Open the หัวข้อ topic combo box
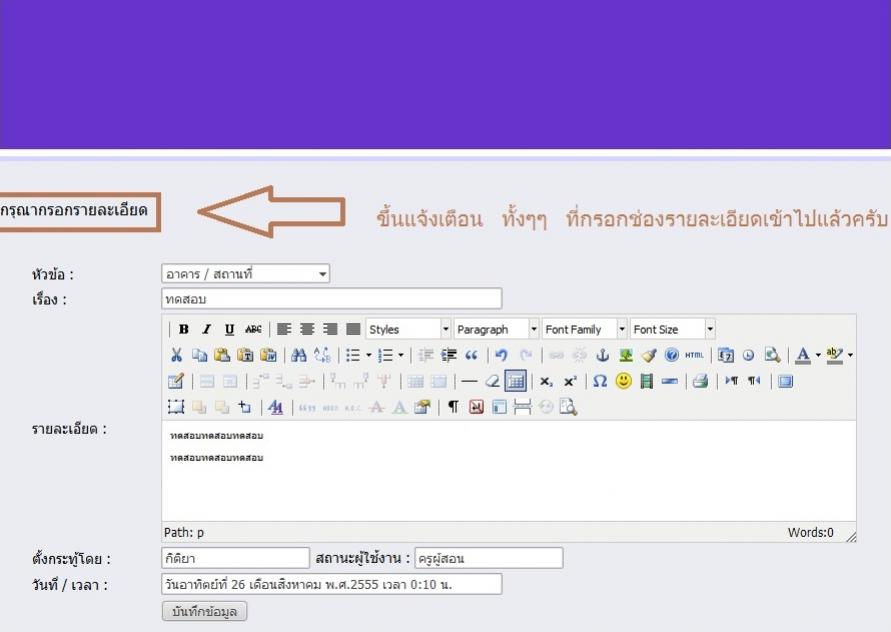The height and width of the screenshot is (632, 891). coord(245,274)
